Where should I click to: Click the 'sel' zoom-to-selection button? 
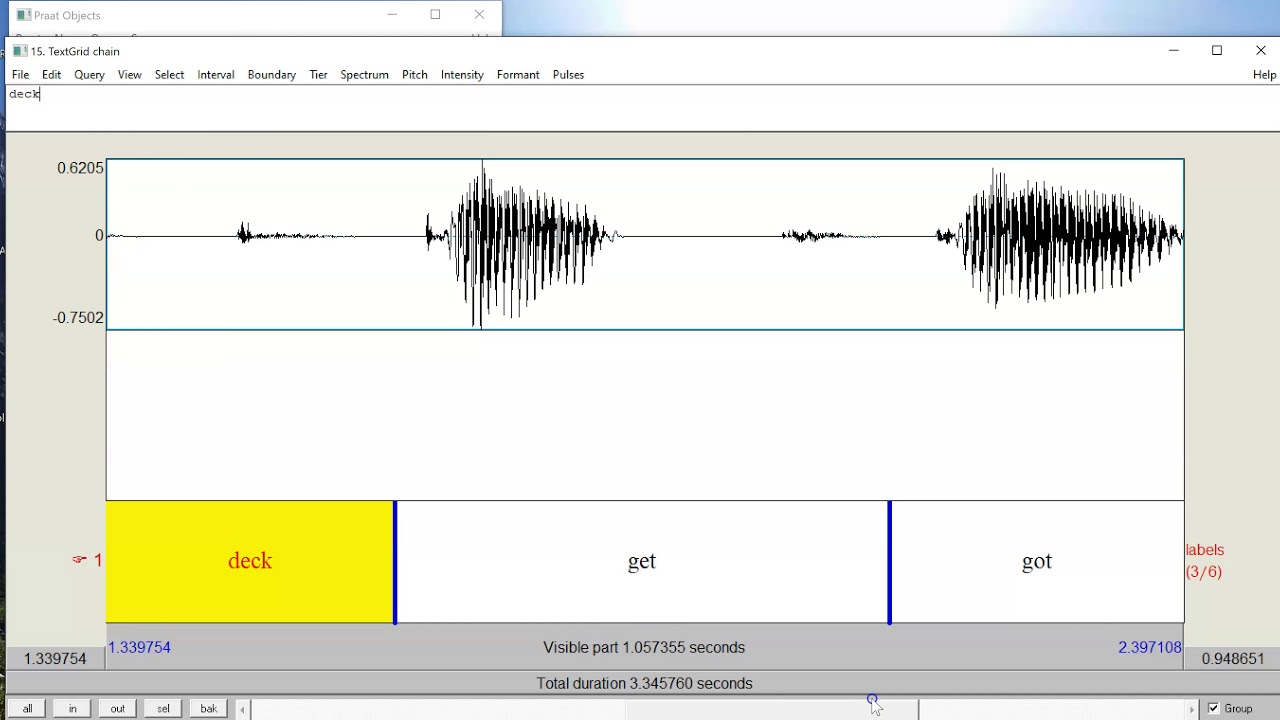163,708
